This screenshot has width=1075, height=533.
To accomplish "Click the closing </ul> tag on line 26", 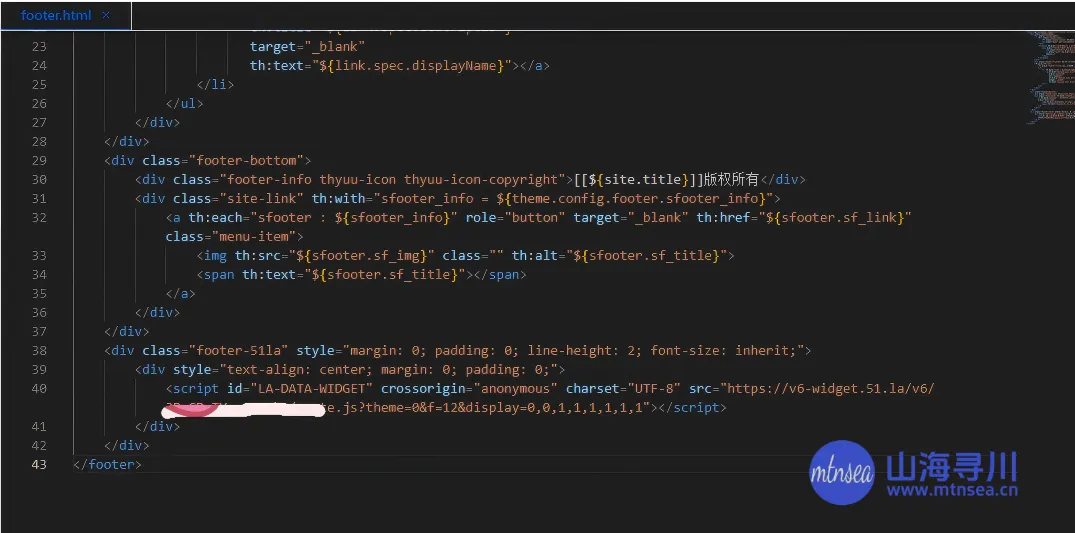I will (184, 104).
